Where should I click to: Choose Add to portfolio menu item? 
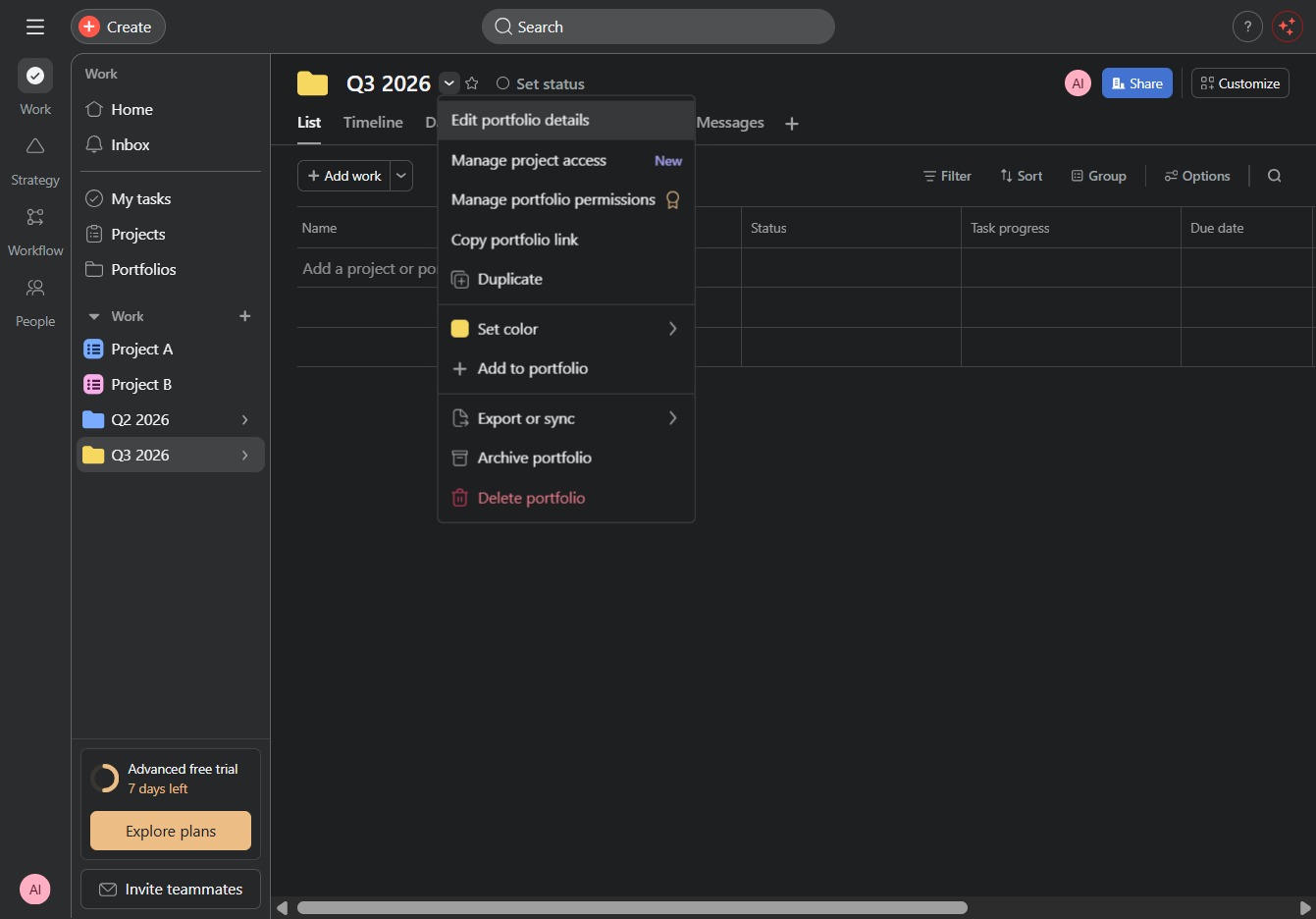tap(566, 368)
